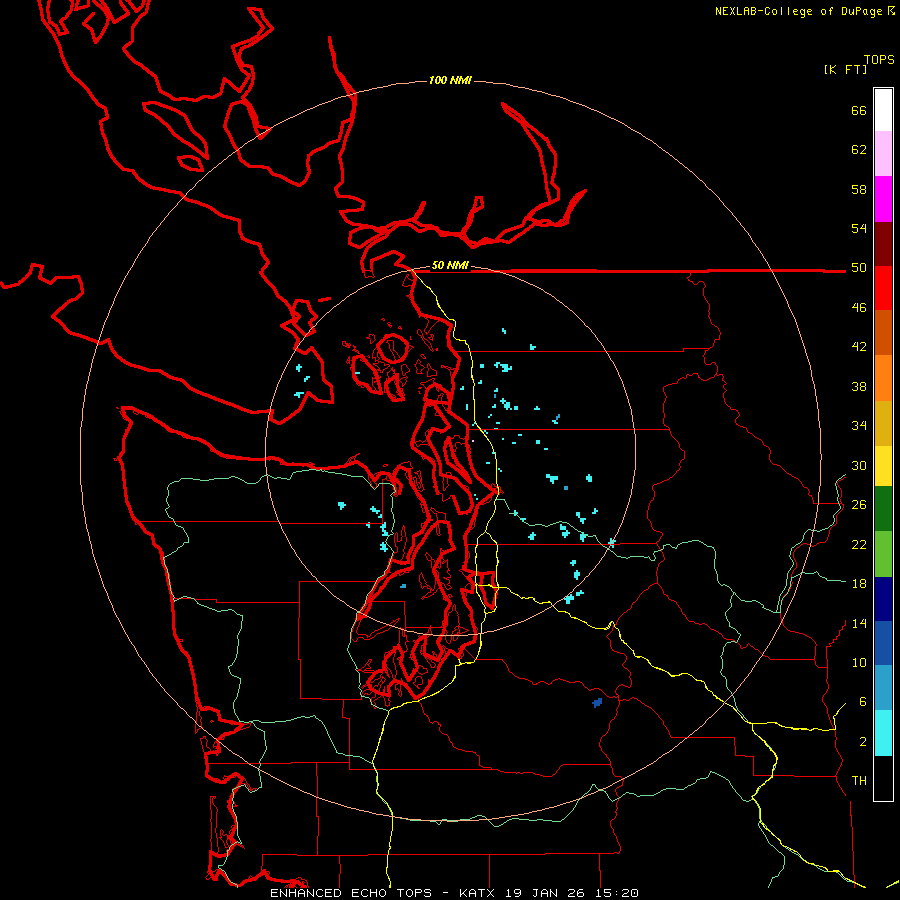Click the KATX radar site identifier

point(477,893)
